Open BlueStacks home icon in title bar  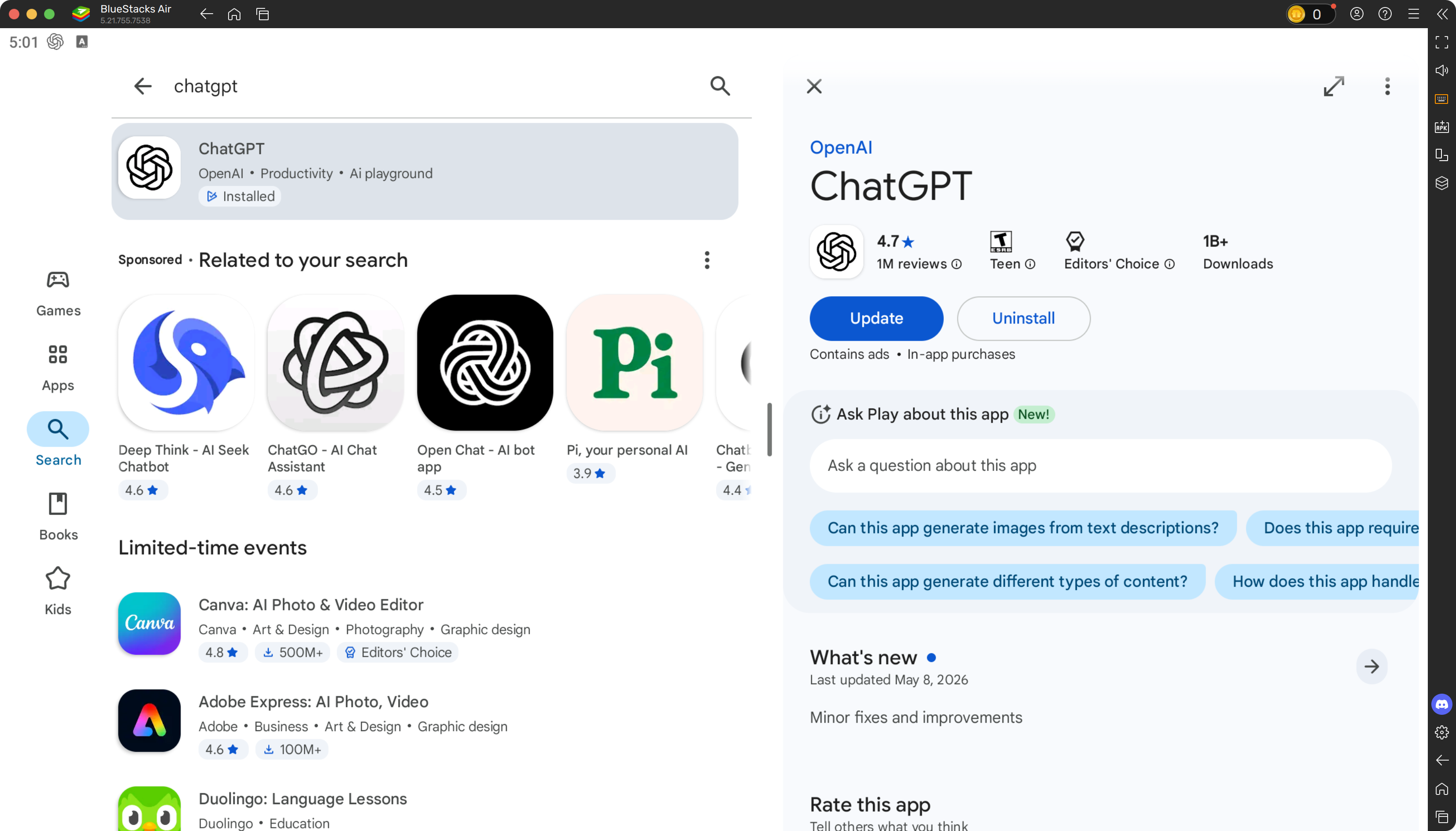(x=234, y=14)
